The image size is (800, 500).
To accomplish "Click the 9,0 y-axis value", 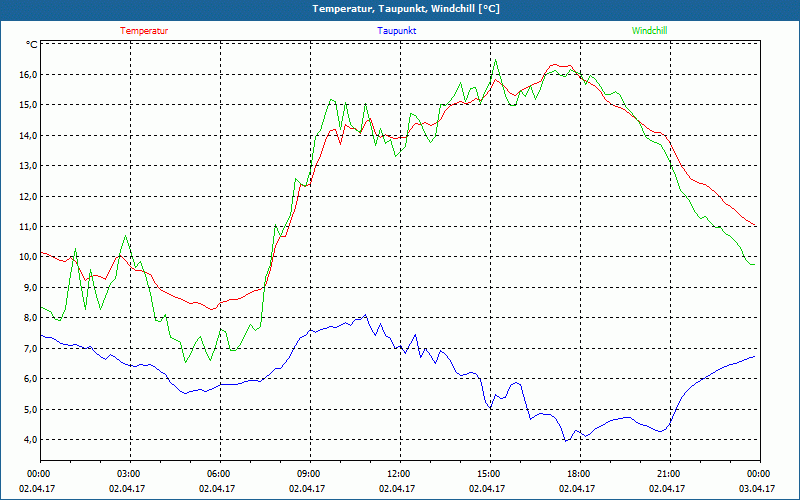I will (31, 287).
